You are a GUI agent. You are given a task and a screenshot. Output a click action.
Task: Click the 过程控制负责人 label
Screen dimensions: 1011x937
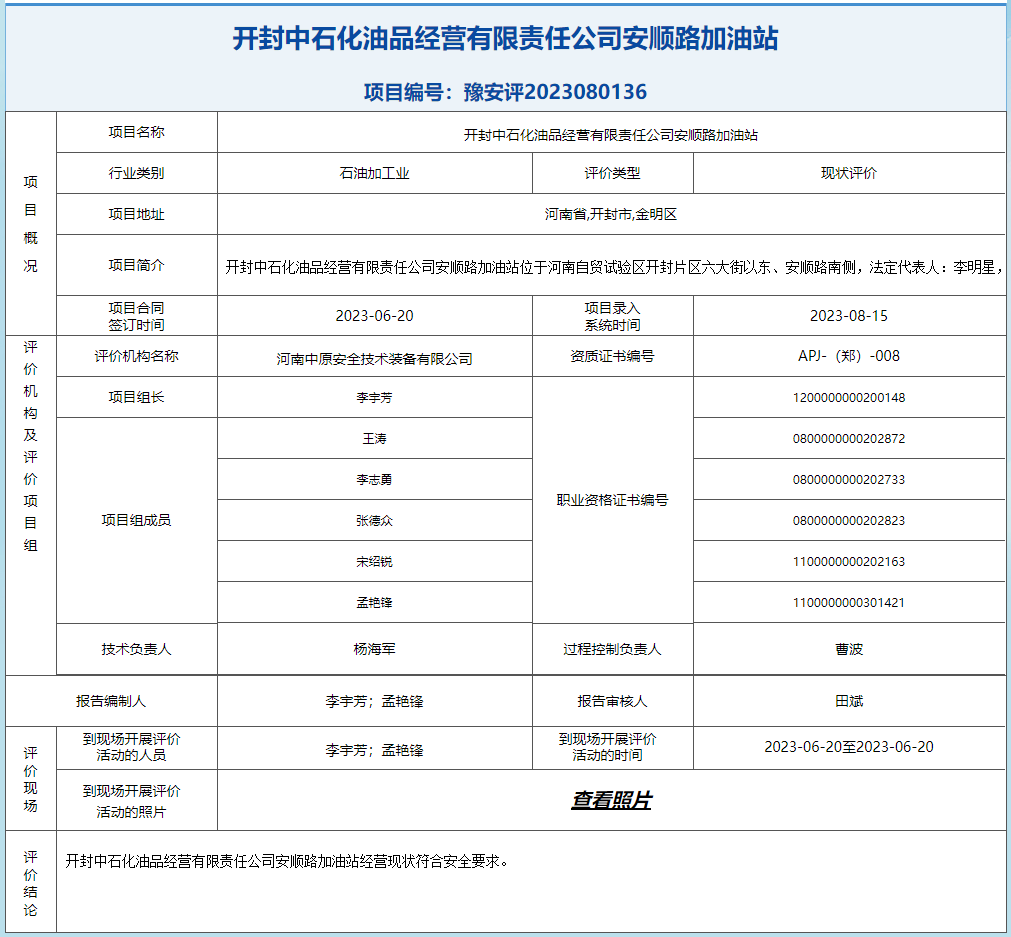coord(613,649)
